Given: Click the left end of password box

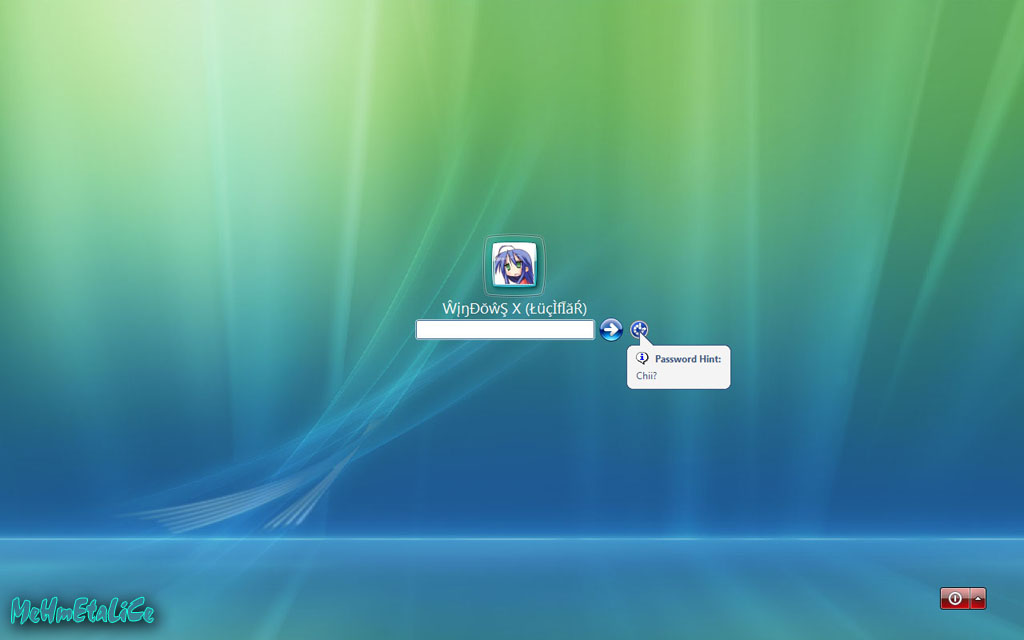Looking at the screenshot, I should (422, 330).
